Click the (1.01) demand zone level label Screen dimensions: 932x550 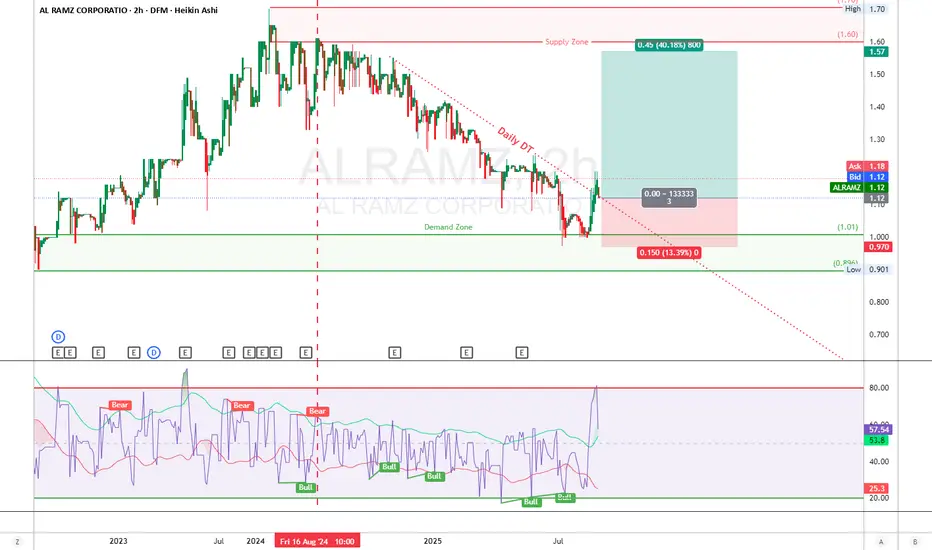(848, 227)
